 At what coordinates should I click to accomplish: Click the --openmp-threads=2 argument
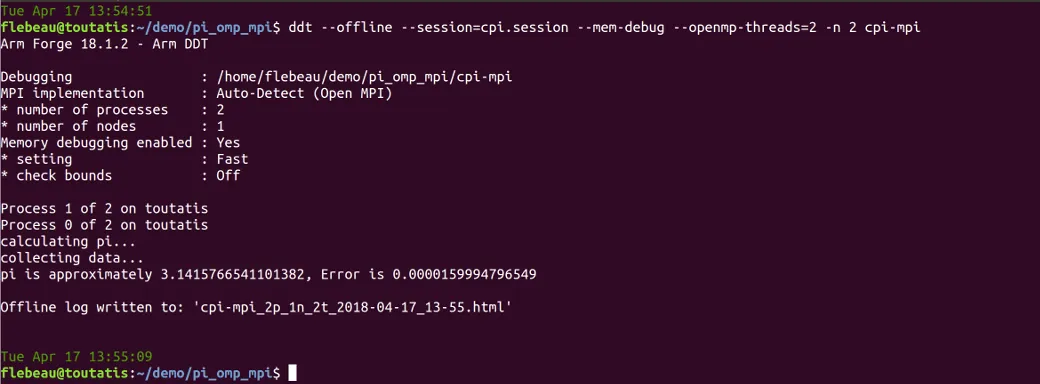click(745, 28)
